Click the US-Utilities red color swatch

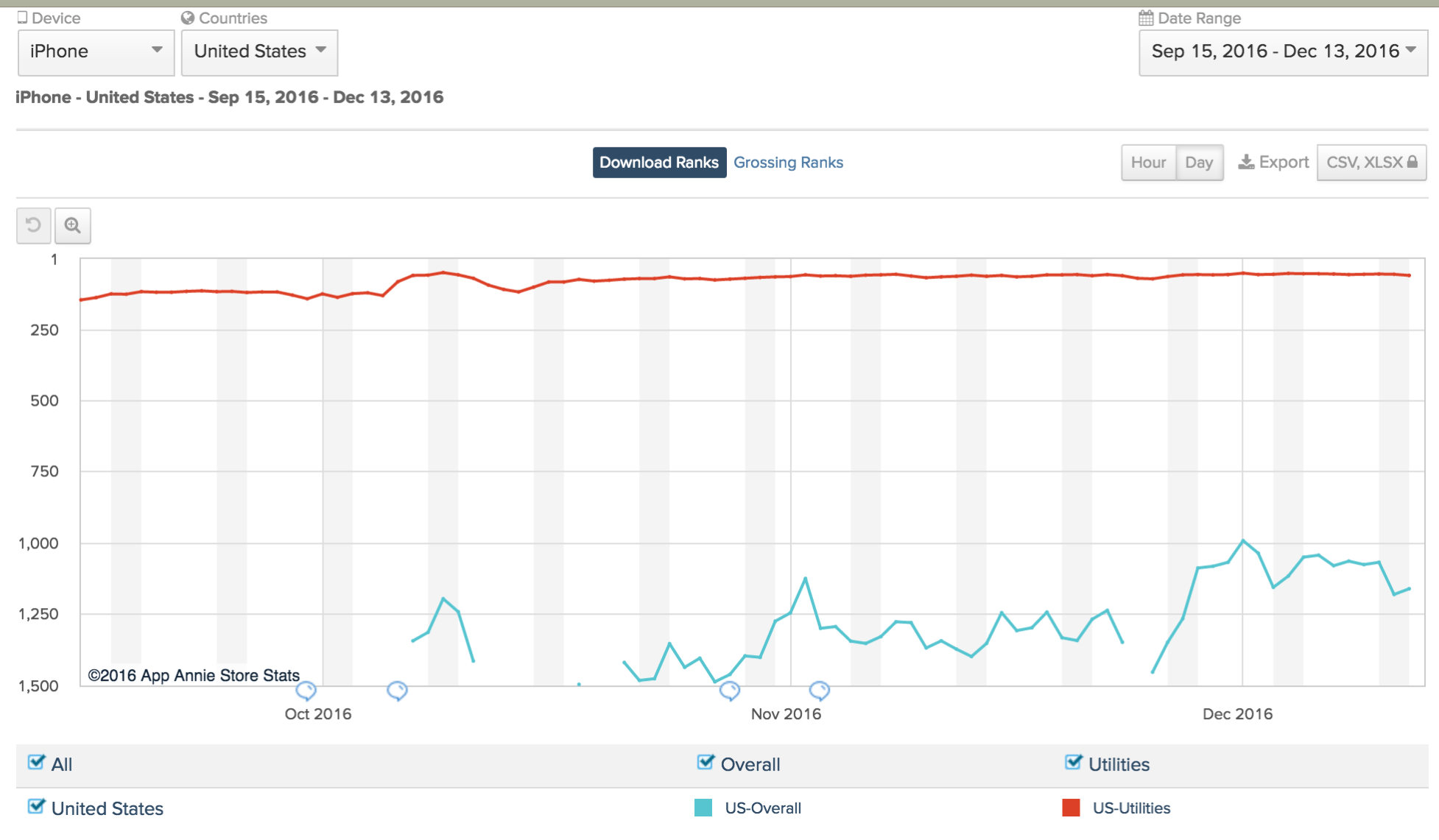click(x=1071, y=808)
